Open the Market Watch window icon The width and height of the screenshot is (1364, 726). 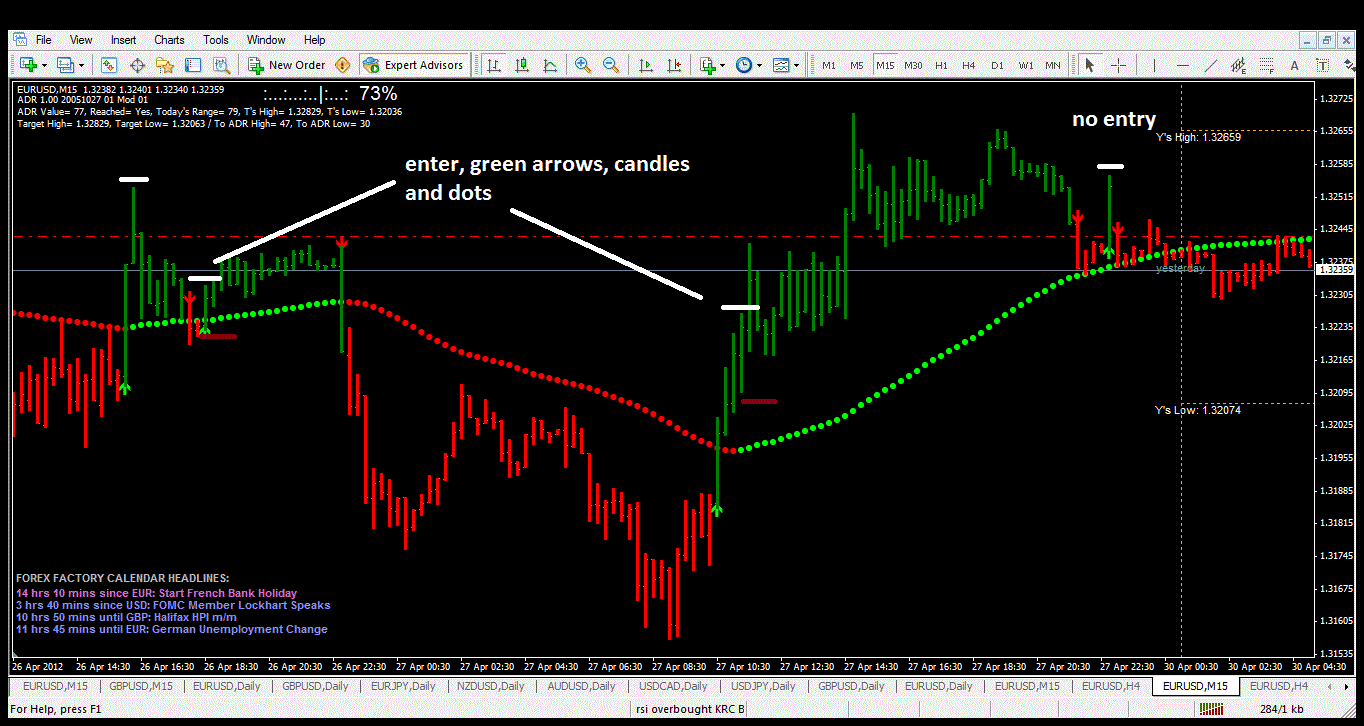[x=109, y=65]
